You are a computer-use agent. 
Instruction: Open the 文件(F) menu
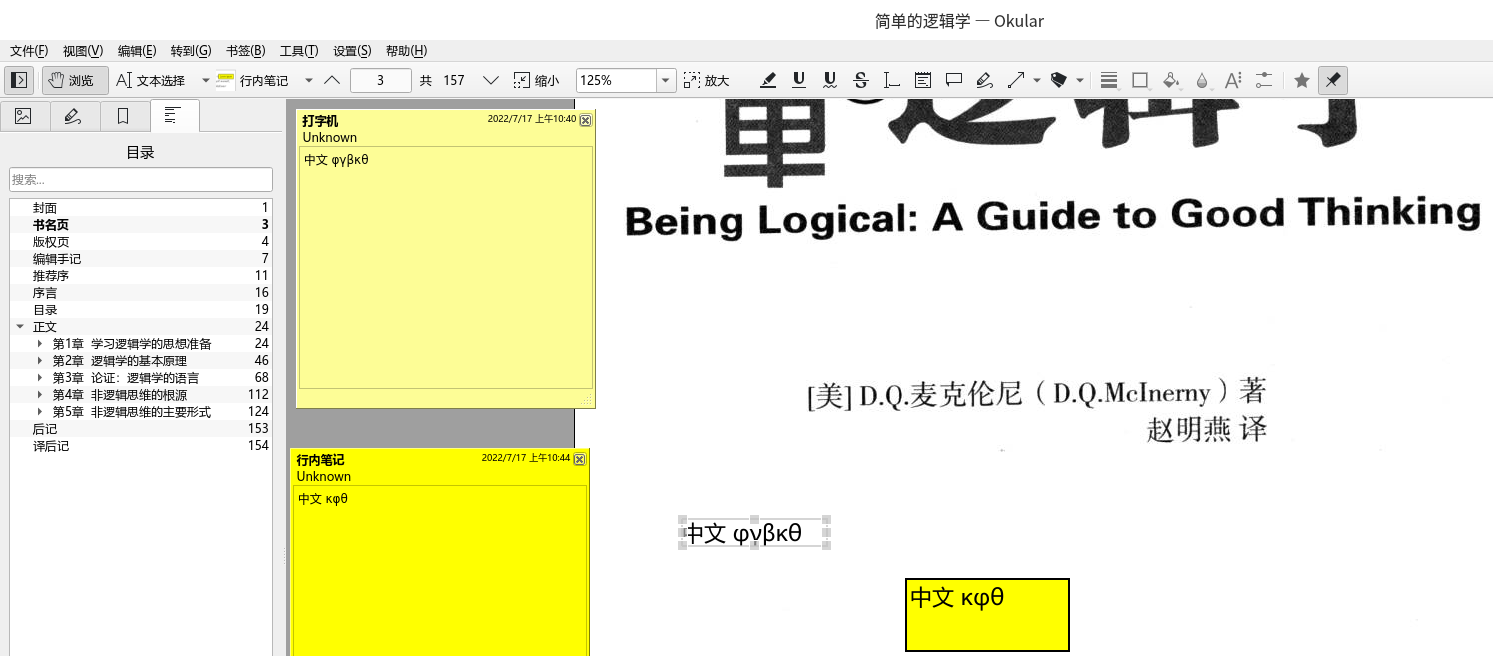(29, 51)
